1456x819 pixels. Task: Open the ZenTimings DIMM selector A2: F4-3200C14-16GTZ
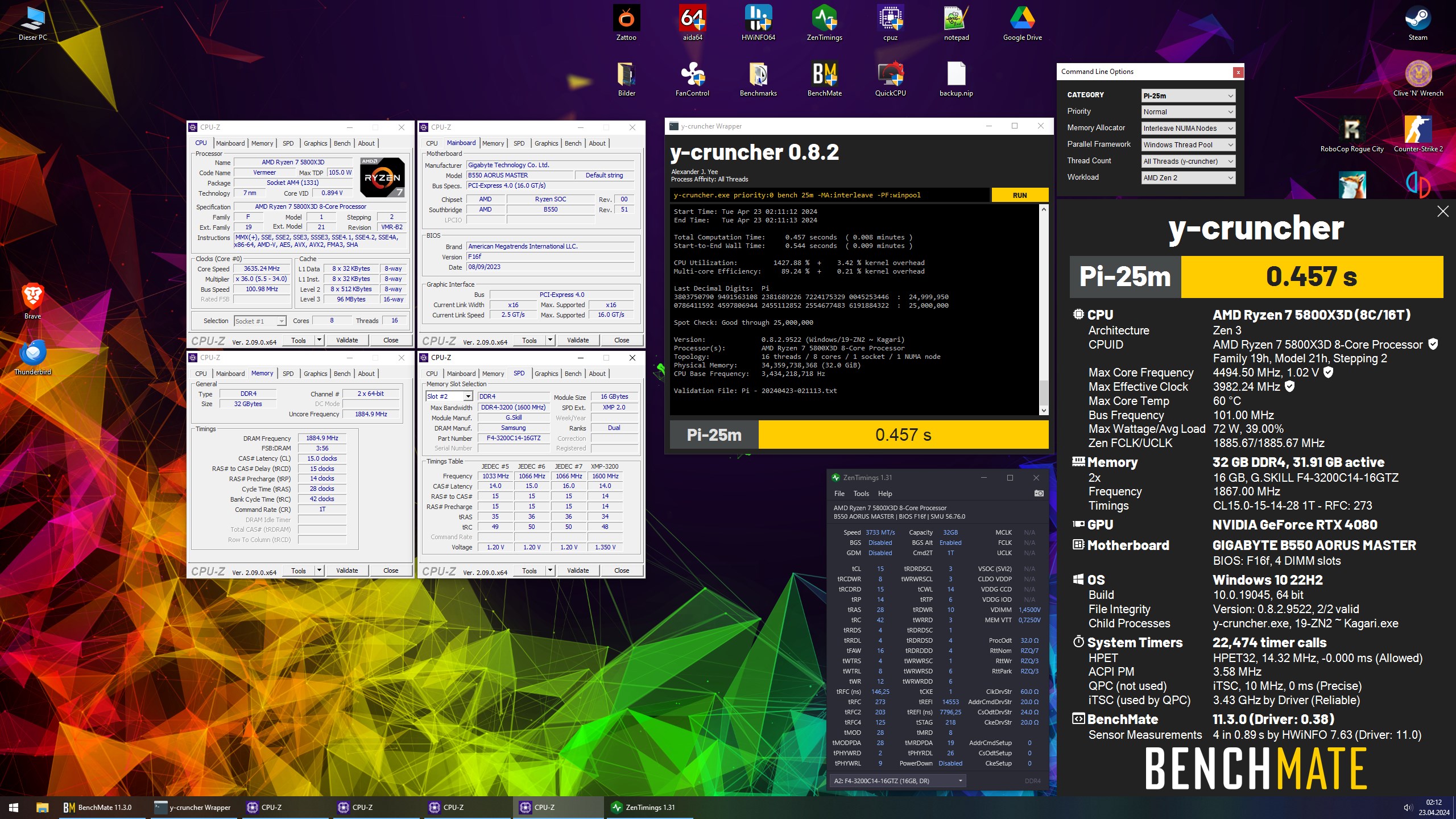[898, 781]
